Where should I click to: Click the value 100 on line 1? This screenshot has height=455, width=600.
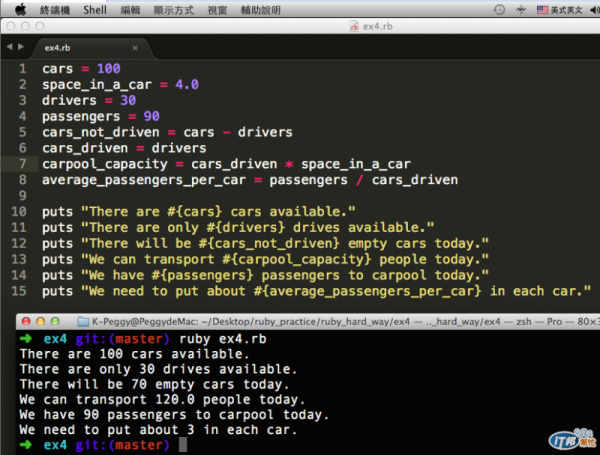(x=109, y=68)
